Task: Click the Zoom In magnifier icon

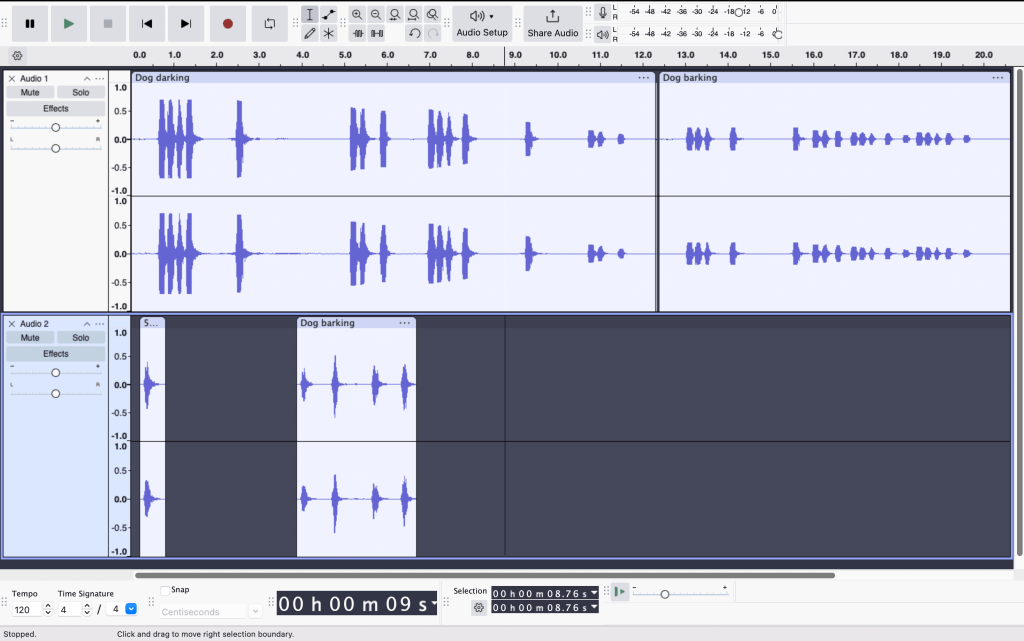Action: 357,14
